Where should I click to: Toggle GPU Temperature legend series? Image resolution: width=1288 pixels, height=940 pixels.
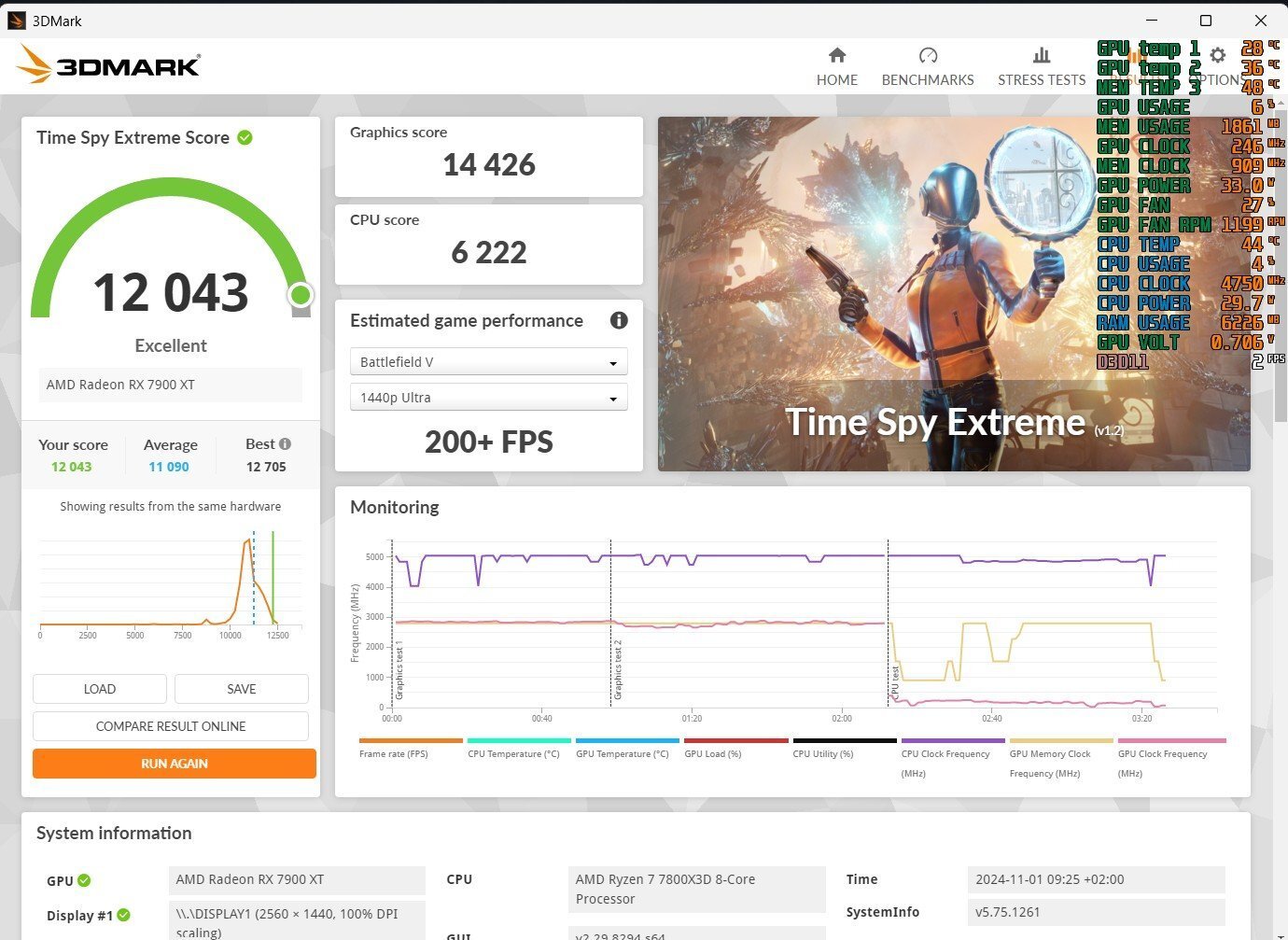pos(627,749)
